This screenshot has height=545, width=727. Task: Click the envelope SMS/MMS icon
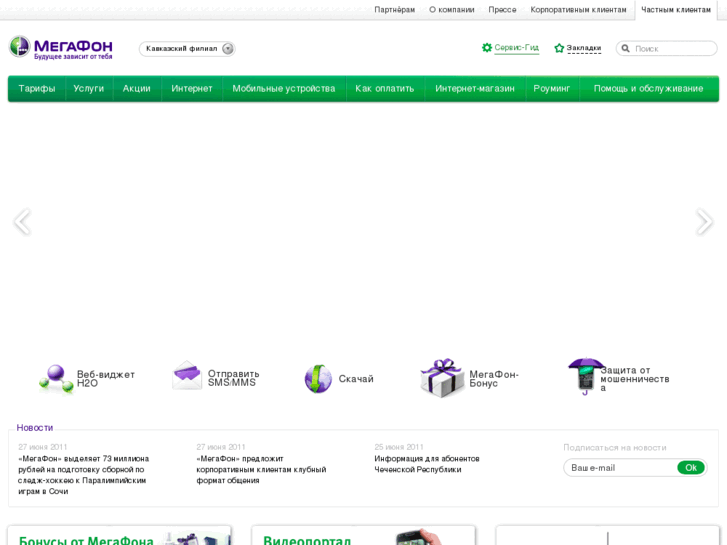coord(187,375)
